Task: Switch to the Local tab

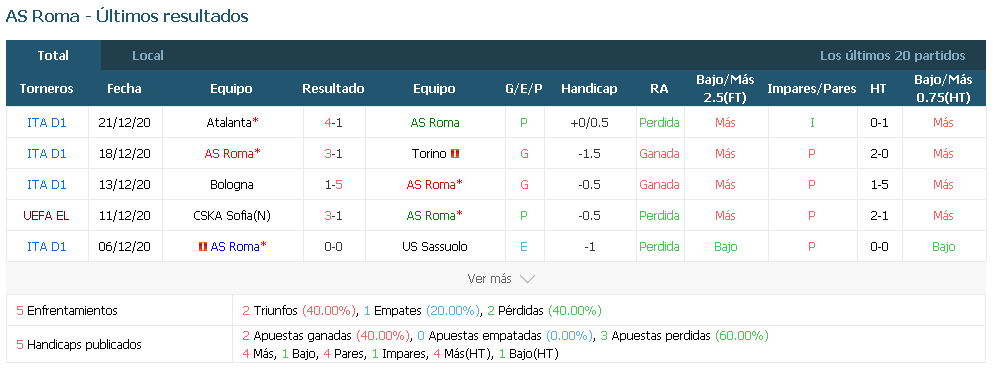Action: click(148, 56)
